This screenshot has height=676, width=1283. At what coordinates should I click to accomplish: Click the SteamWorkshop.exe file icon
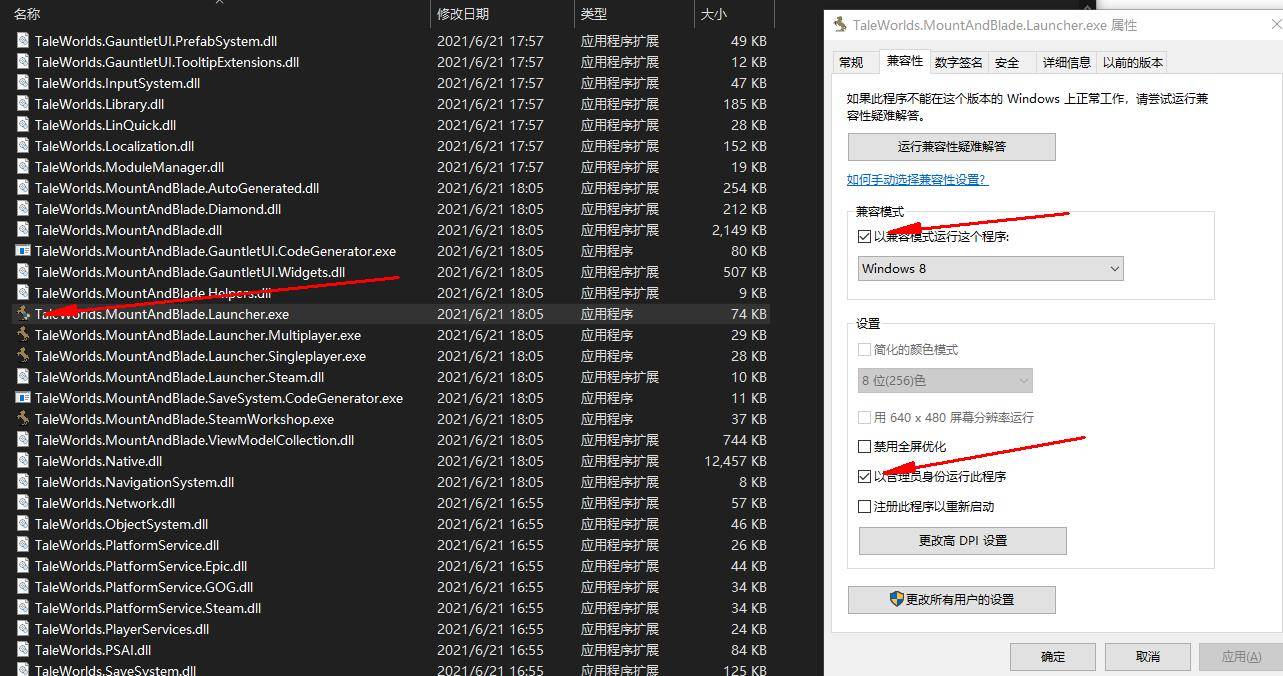point(23,419)
